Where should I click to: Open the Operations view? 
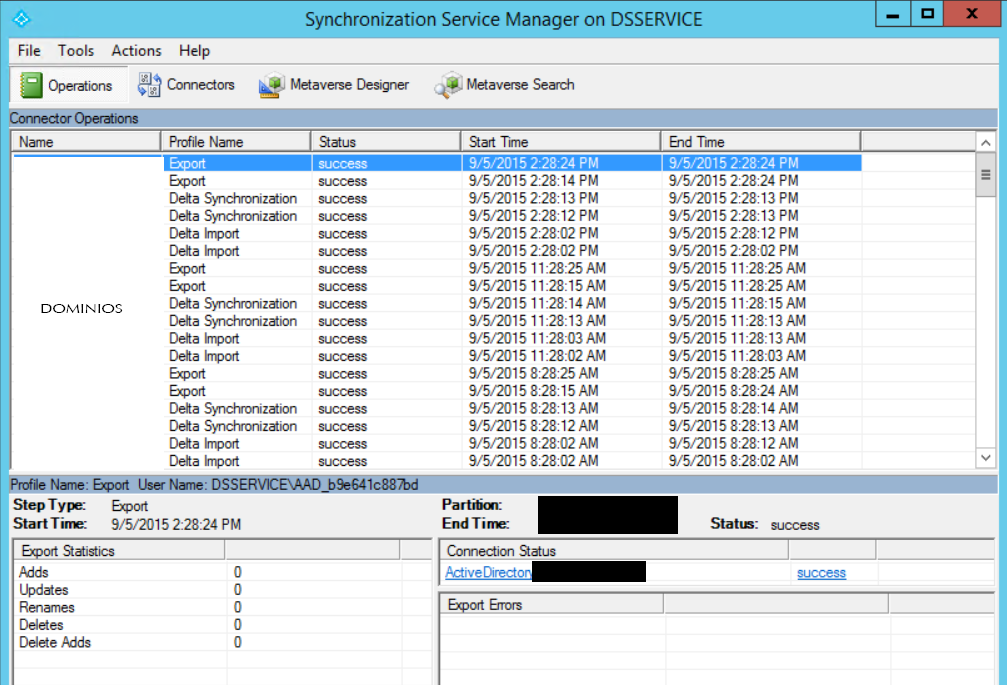coord(68,85)
